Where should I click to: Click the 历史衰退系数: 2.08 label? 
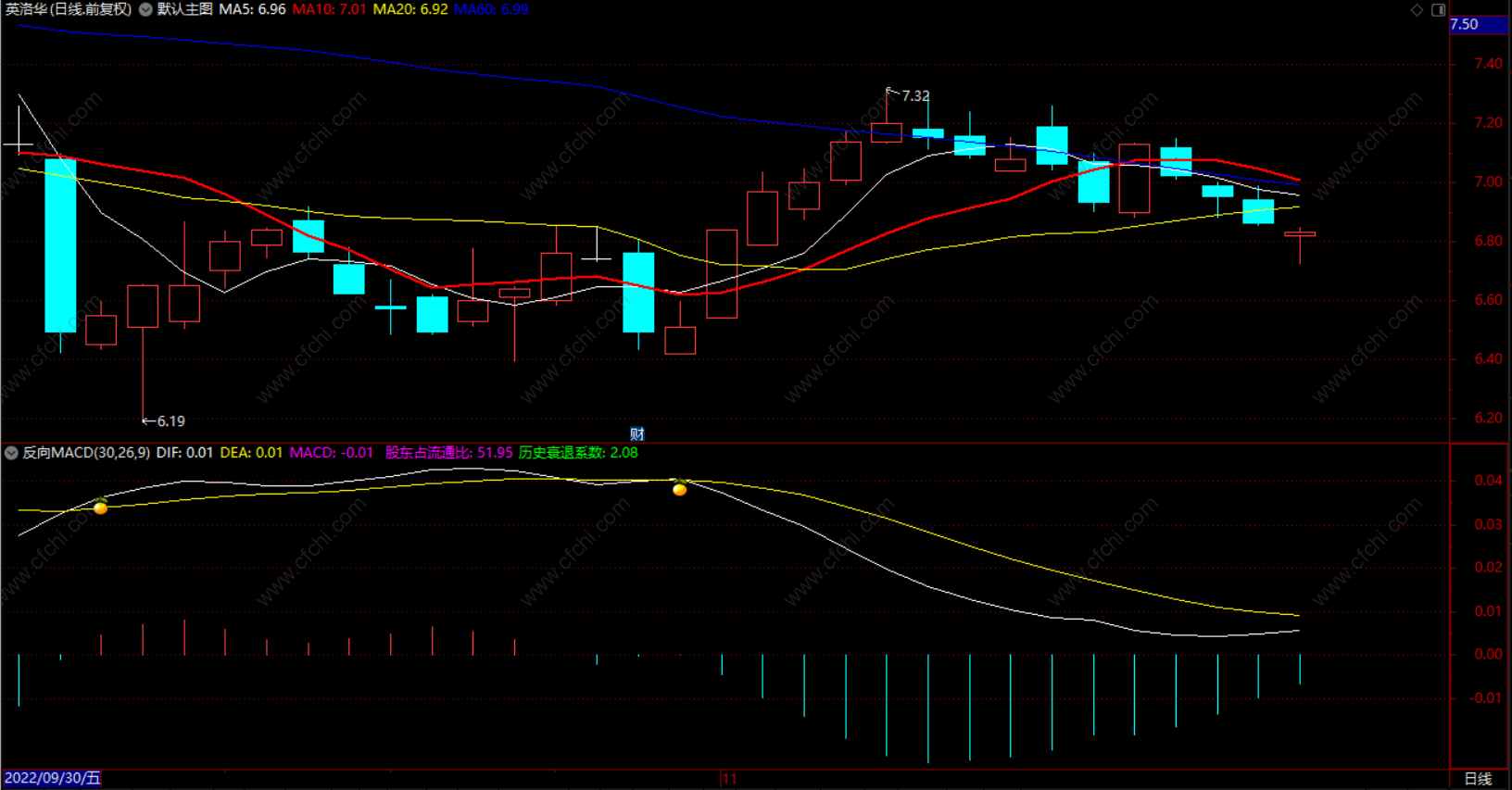[578, 453]
